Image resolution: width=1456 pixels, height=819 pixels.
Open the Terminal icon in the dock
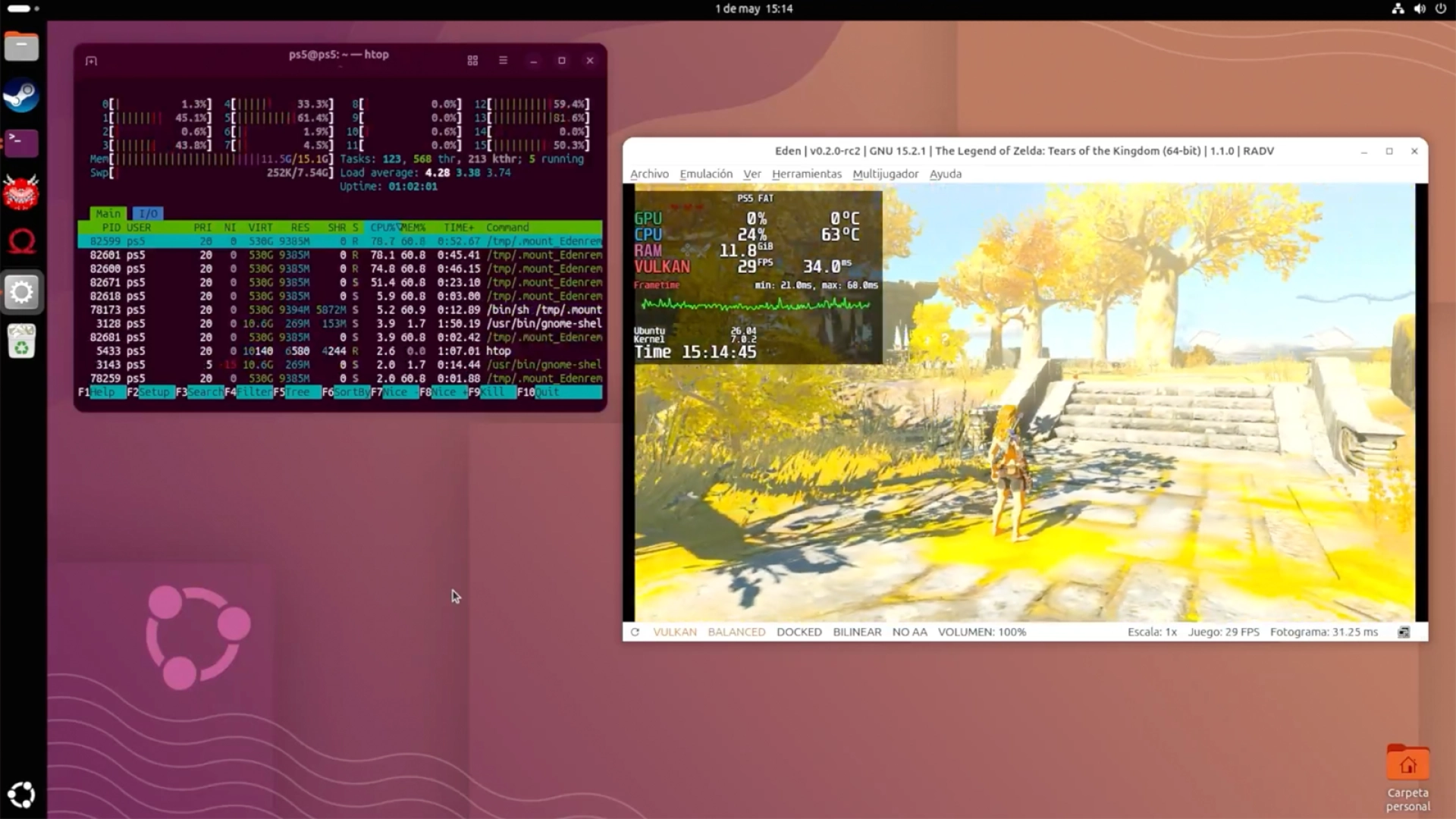coord(21,143)
